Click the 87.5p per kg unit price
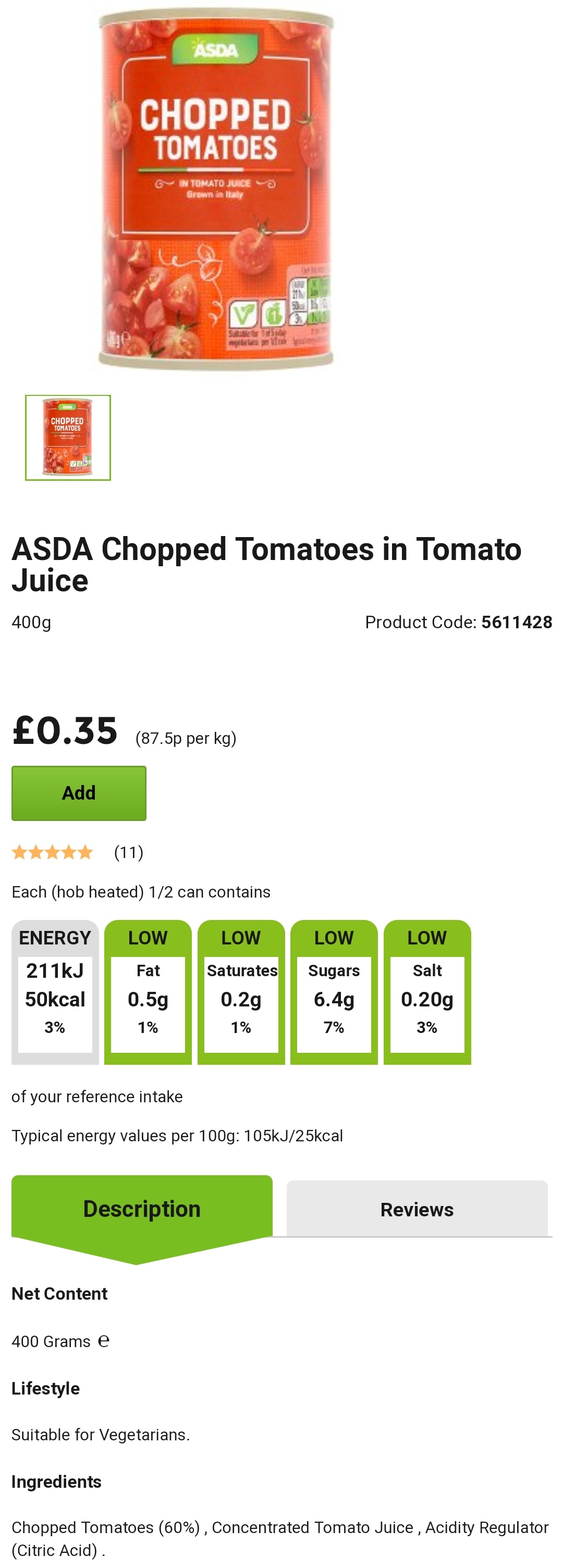This screenshot has width=563, height=1568. pyautogui.click(x=186, y=738)
